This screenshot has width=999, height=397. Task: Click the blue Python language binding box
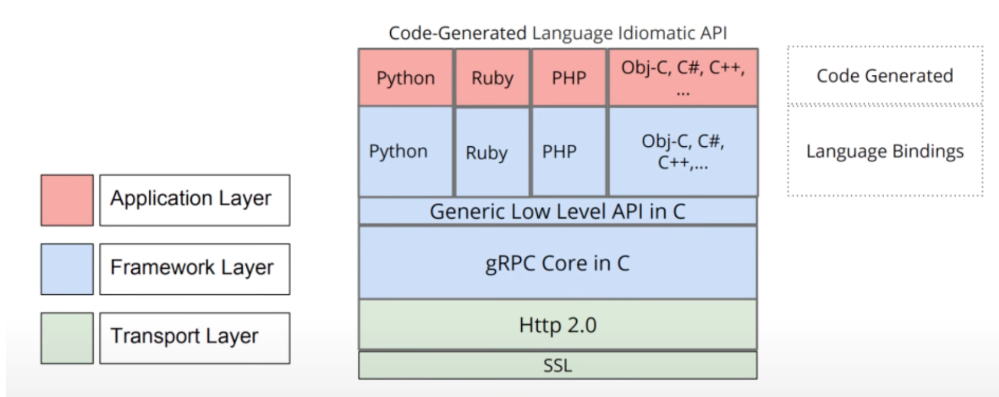coord(406,151)
